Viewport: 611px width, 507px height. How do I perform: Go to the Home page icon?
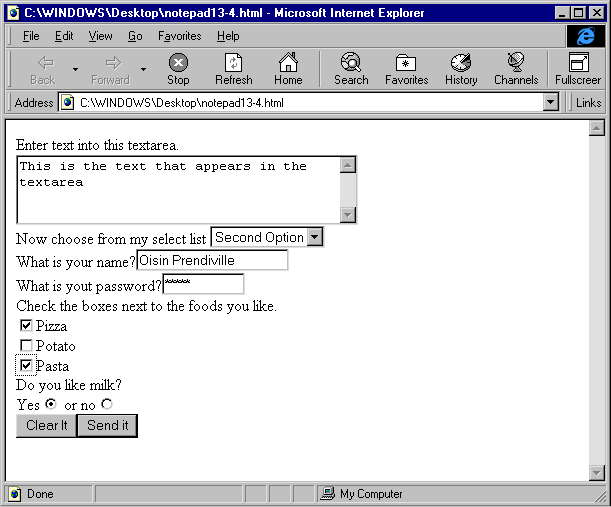pos(288,62)
